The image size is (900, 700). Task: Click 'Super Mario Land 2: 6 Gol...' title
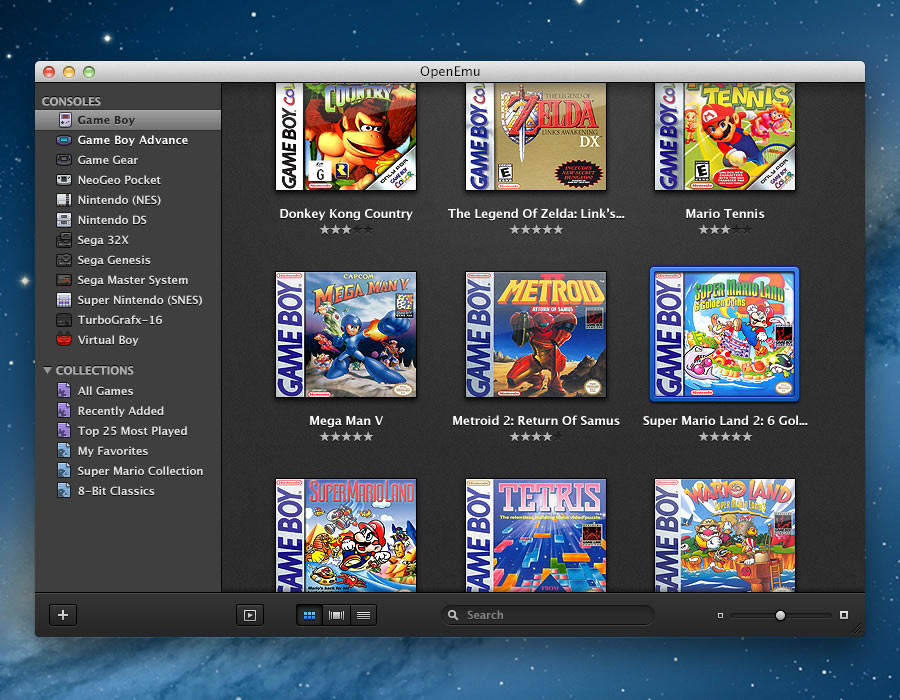[x=725, y=421]
